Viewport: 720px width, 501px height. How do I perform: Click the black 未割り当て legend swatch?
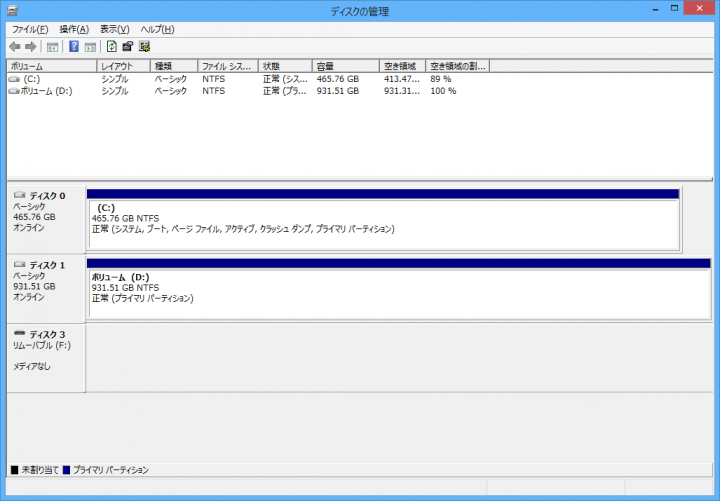15,470
